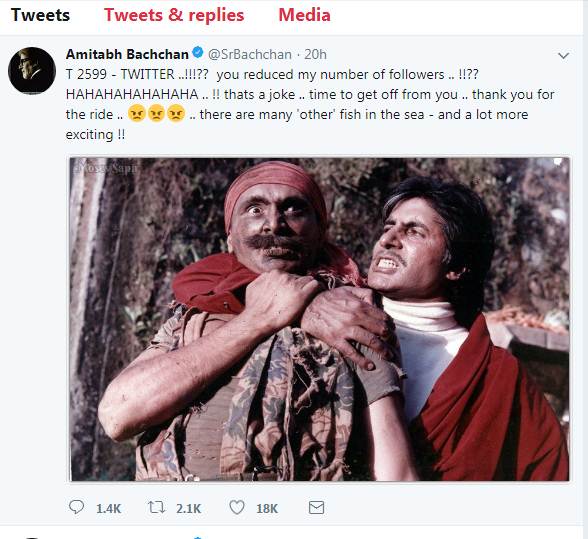Click the tweet text body

310,104
